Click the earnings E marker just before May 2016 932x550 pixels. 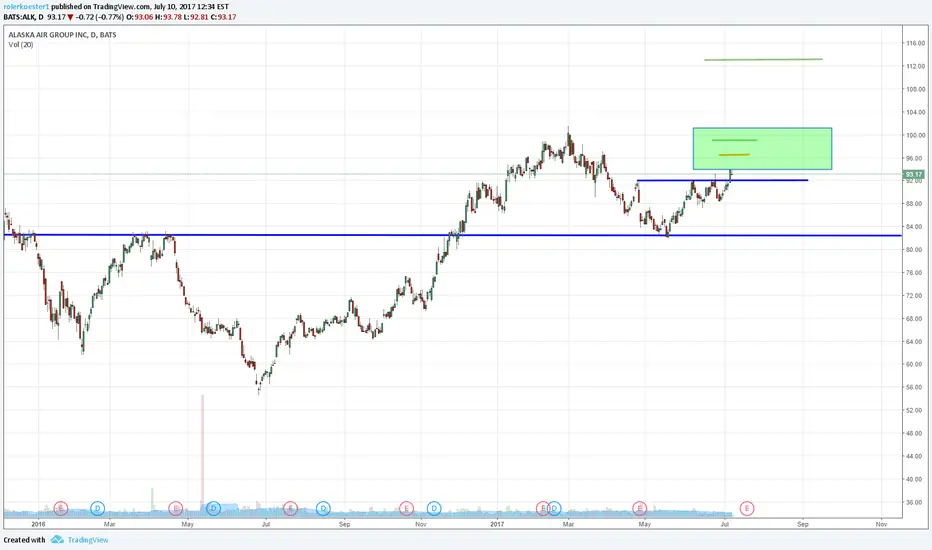[x=175, y=508]
